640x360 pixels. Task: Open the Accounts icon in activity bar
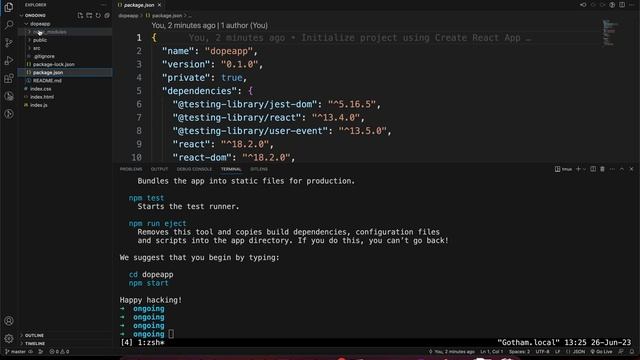pos(9,321)
